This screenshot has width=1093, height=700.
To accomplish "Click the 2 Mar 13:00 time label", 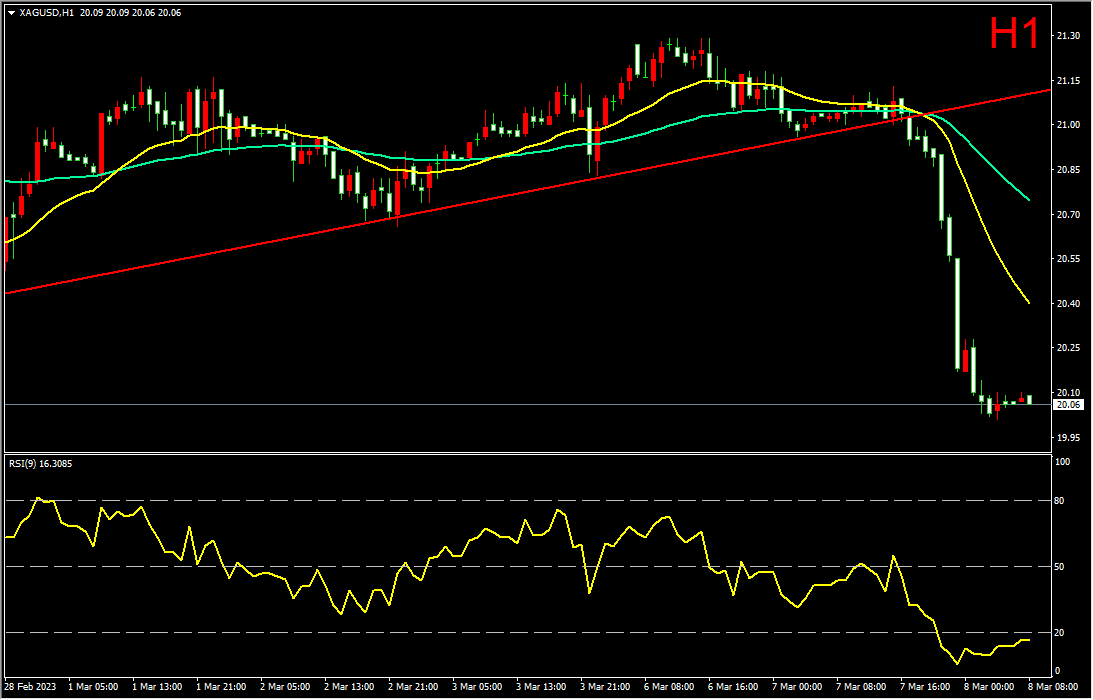I will [x=349, y=687].
